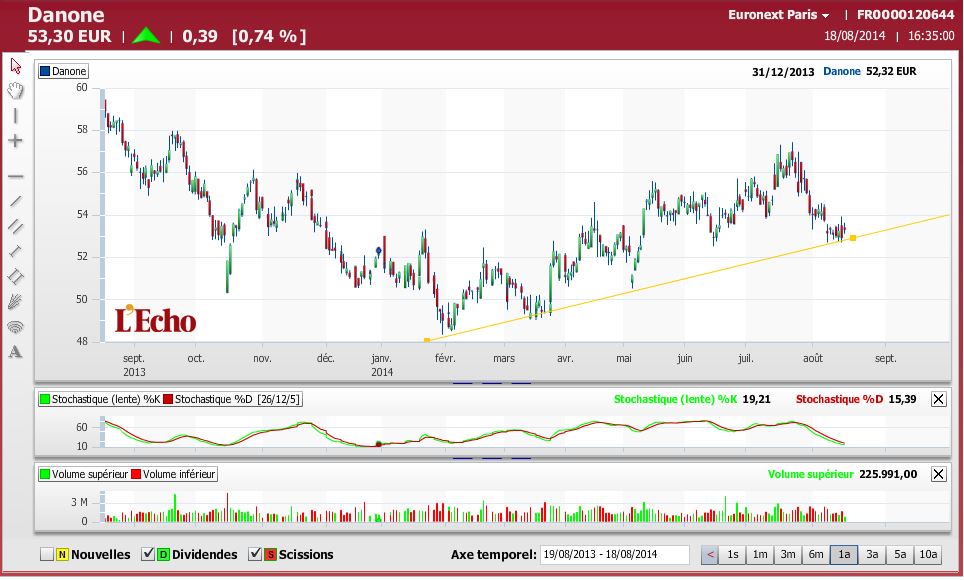Select the 1a time range button
The width and height of the screenshot is (964, 580).
[x=844, y=555]
